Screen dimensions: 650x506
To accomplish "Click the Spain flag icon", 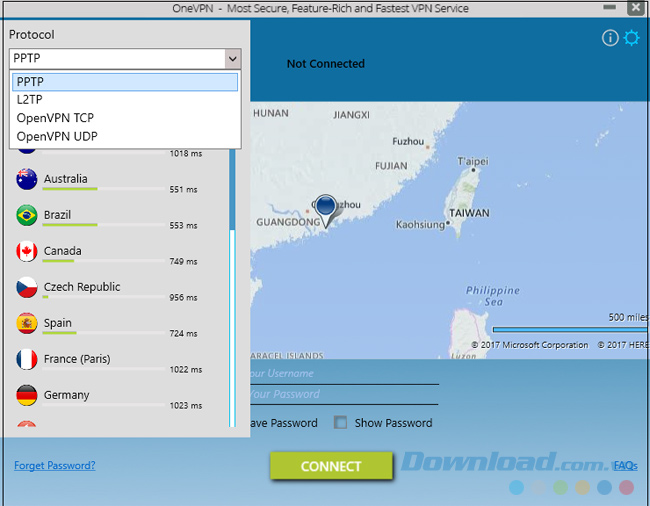I will point(27,323).
